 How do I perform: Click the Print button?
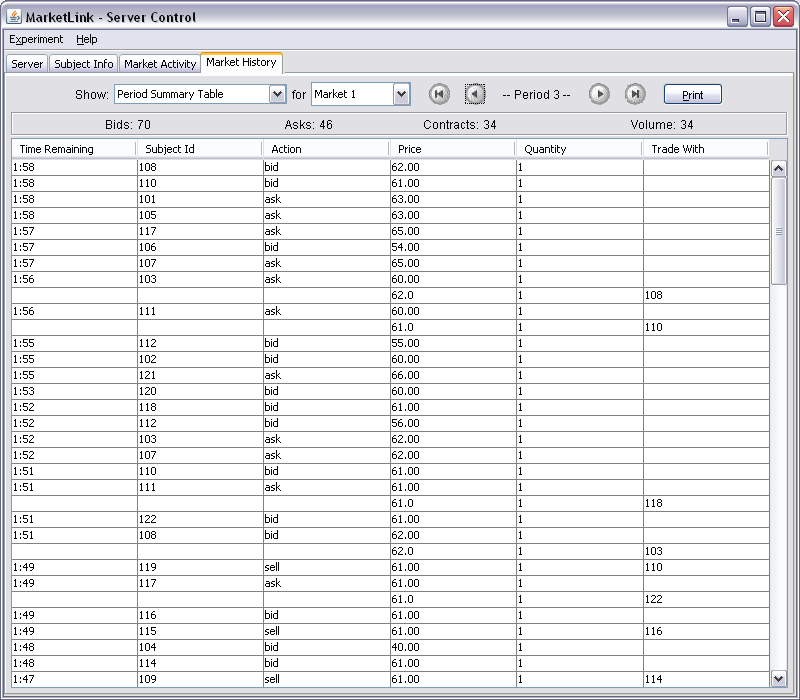(x=692, y=94)
